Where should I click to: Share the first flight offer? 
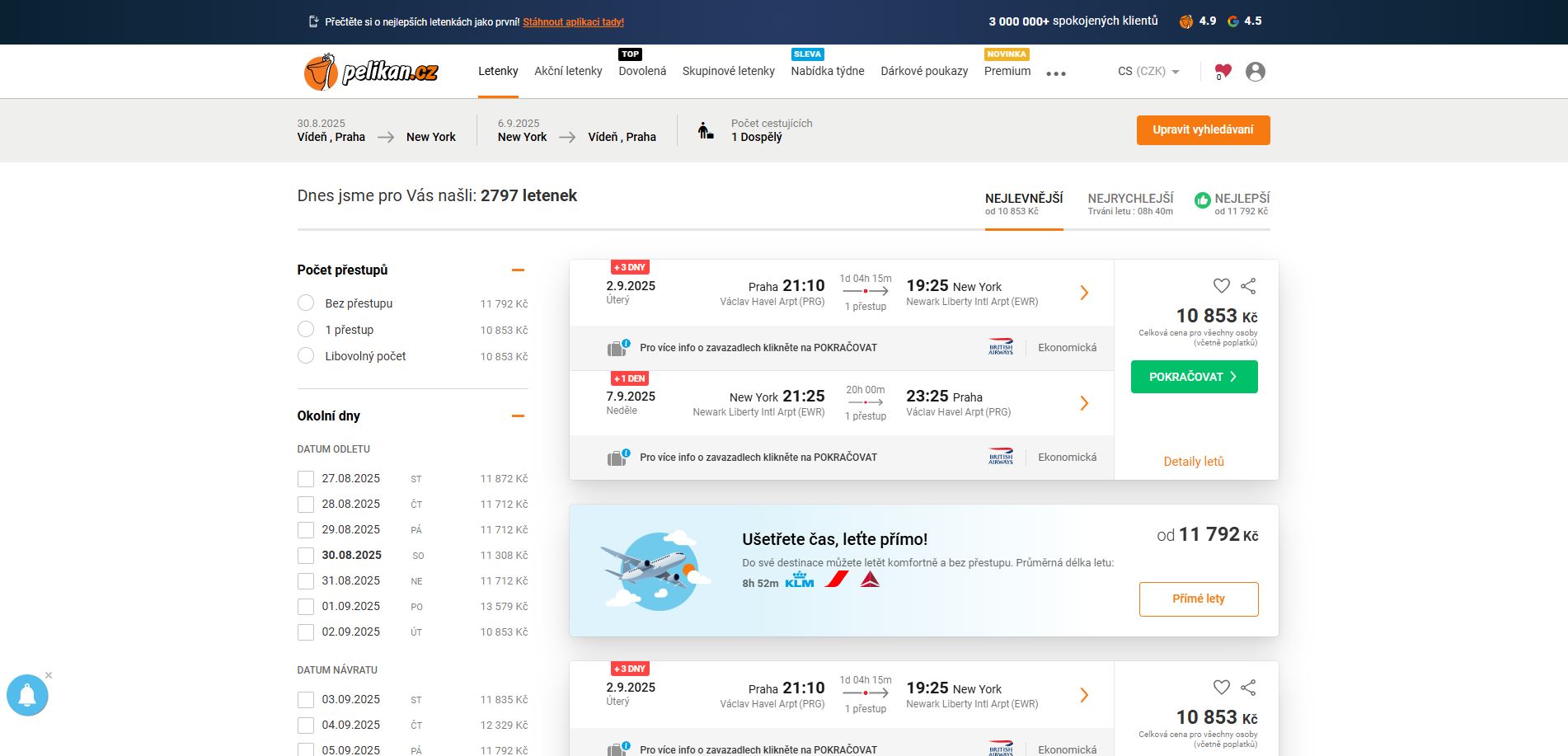[1248, 285]
